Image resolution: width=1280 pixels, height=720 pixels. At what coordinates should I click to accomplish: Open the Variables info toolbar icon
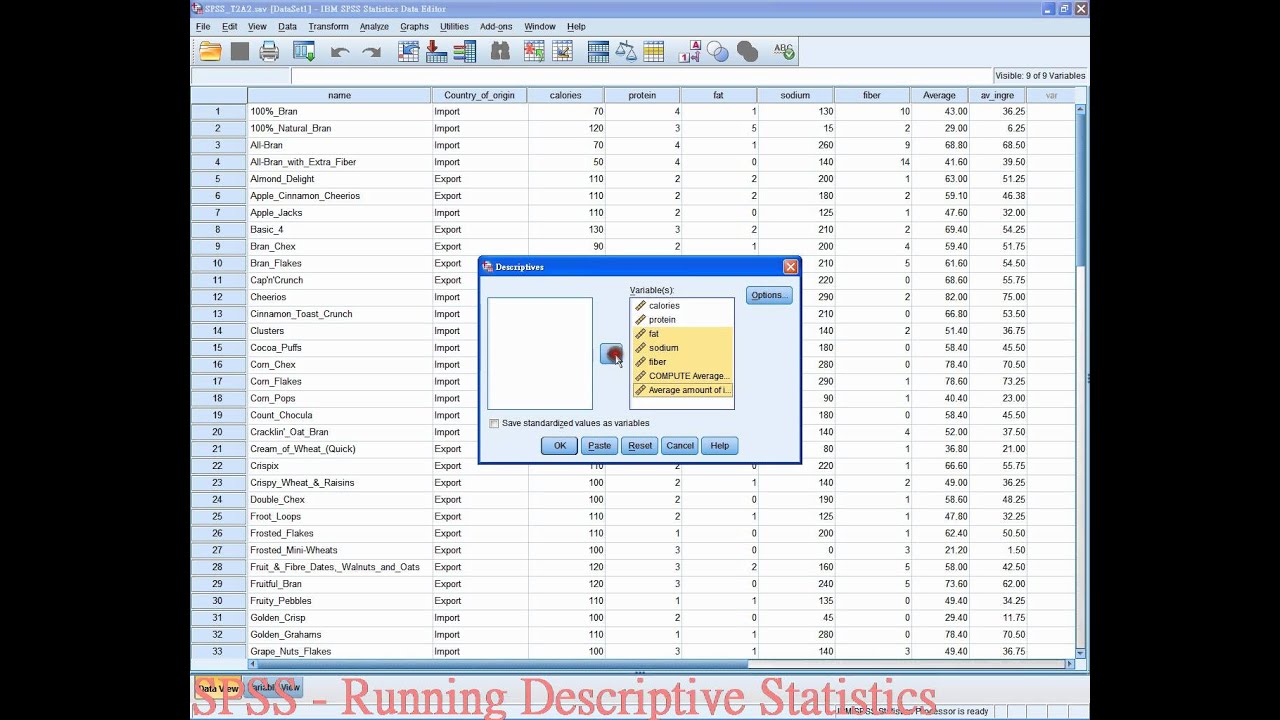pos(464,52)
